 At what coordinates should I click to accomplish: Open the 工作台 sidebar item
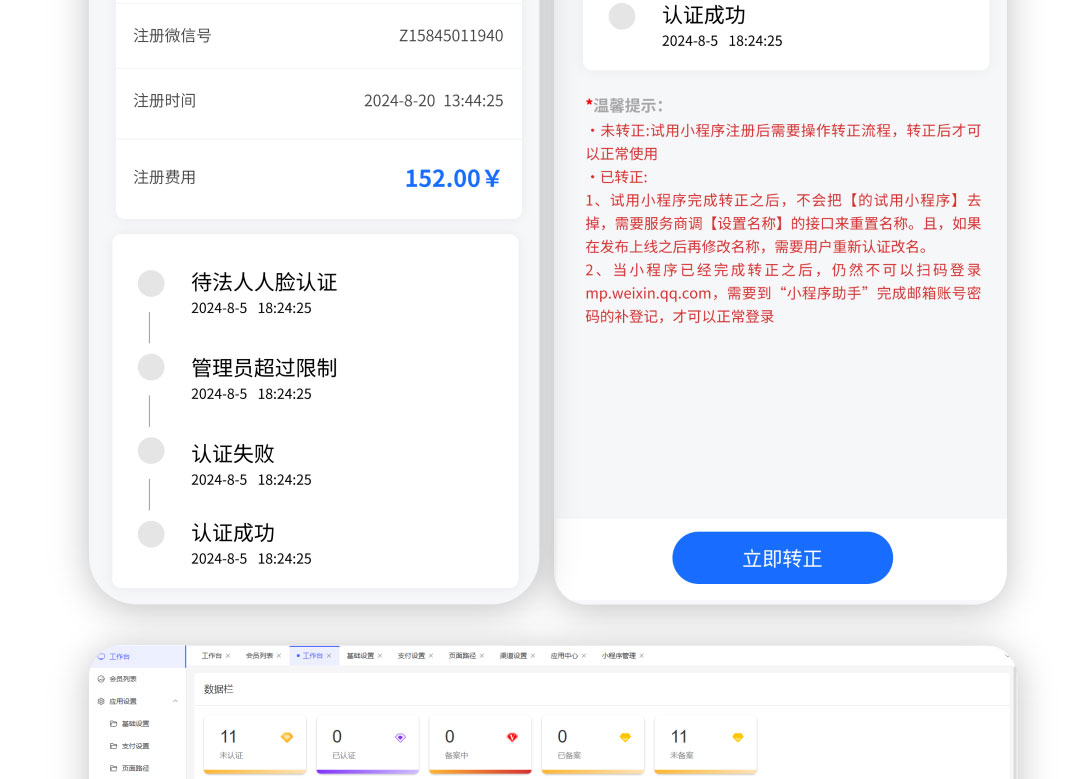pos(119,657)
